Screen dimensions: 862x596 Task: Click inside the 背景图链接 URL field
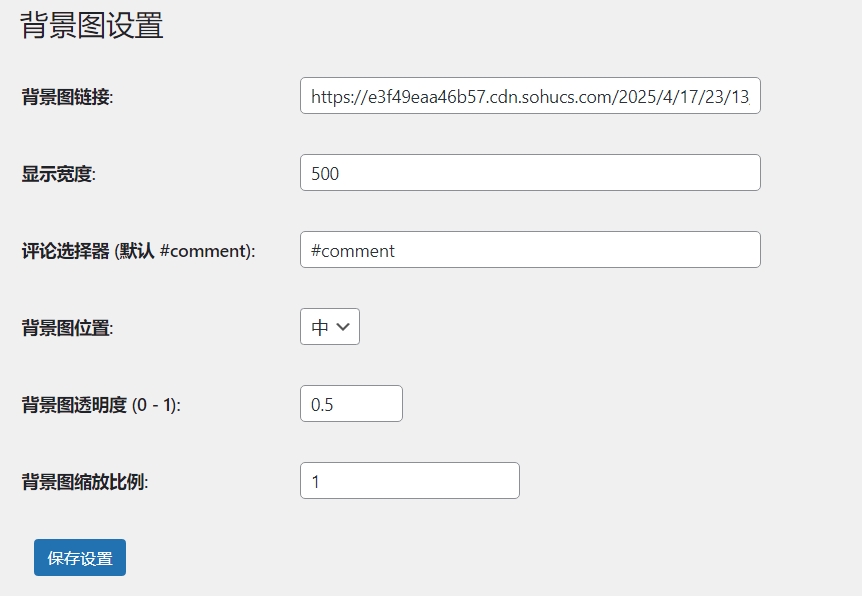tap(529, 95)
